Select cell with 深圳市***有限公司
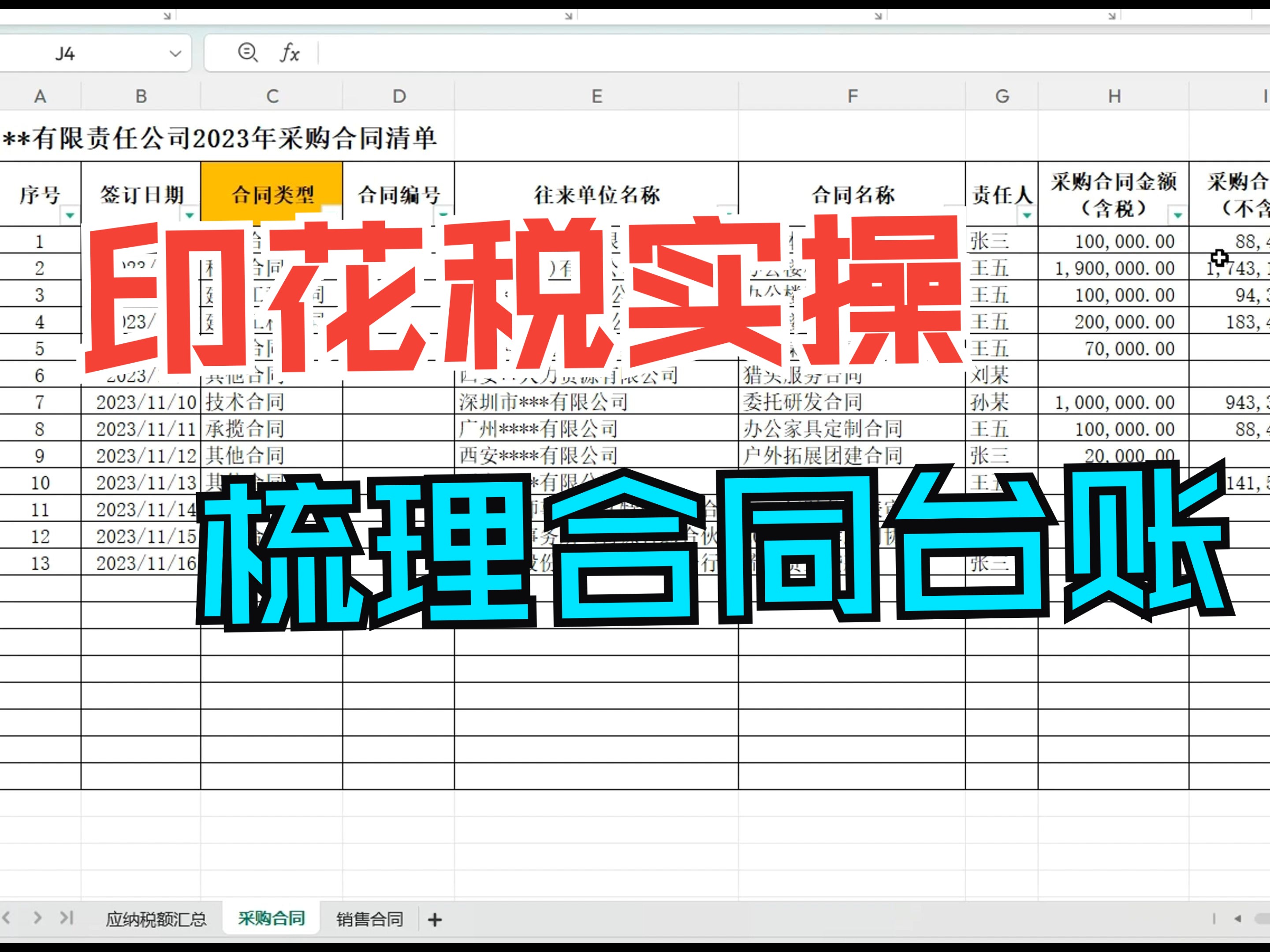Screen dimensions: 1270x952 coord(596,402)
